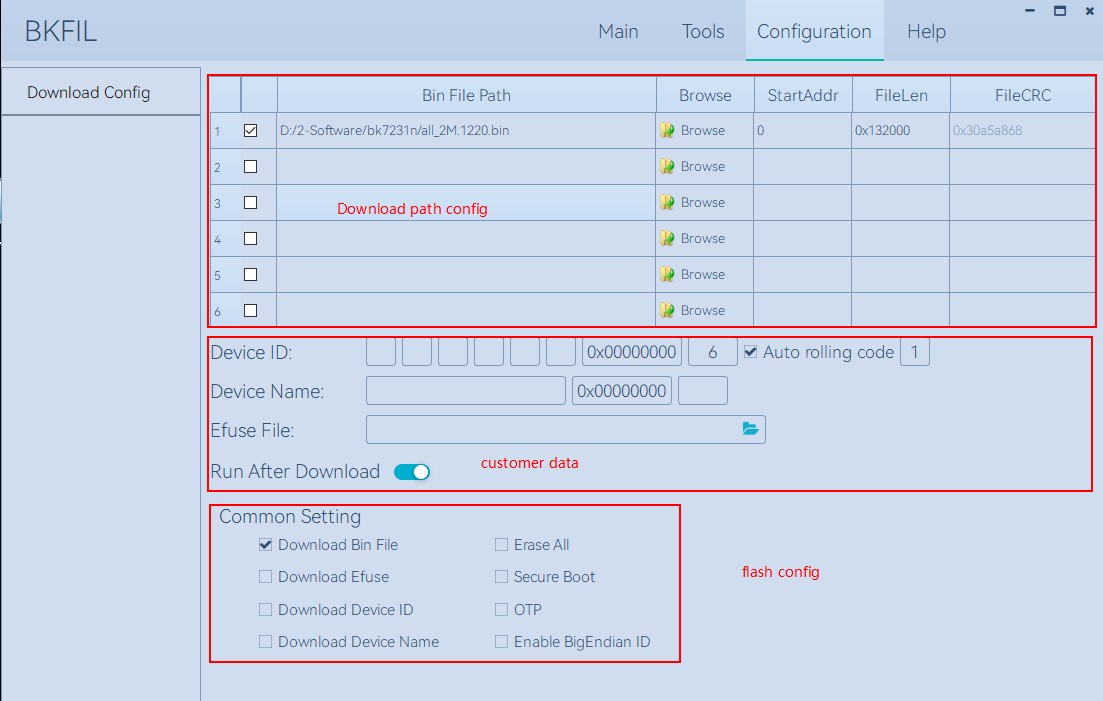Uncheck the row 1 bin file checkbox
Viewport: 1103px width, 701px height.
251,130
